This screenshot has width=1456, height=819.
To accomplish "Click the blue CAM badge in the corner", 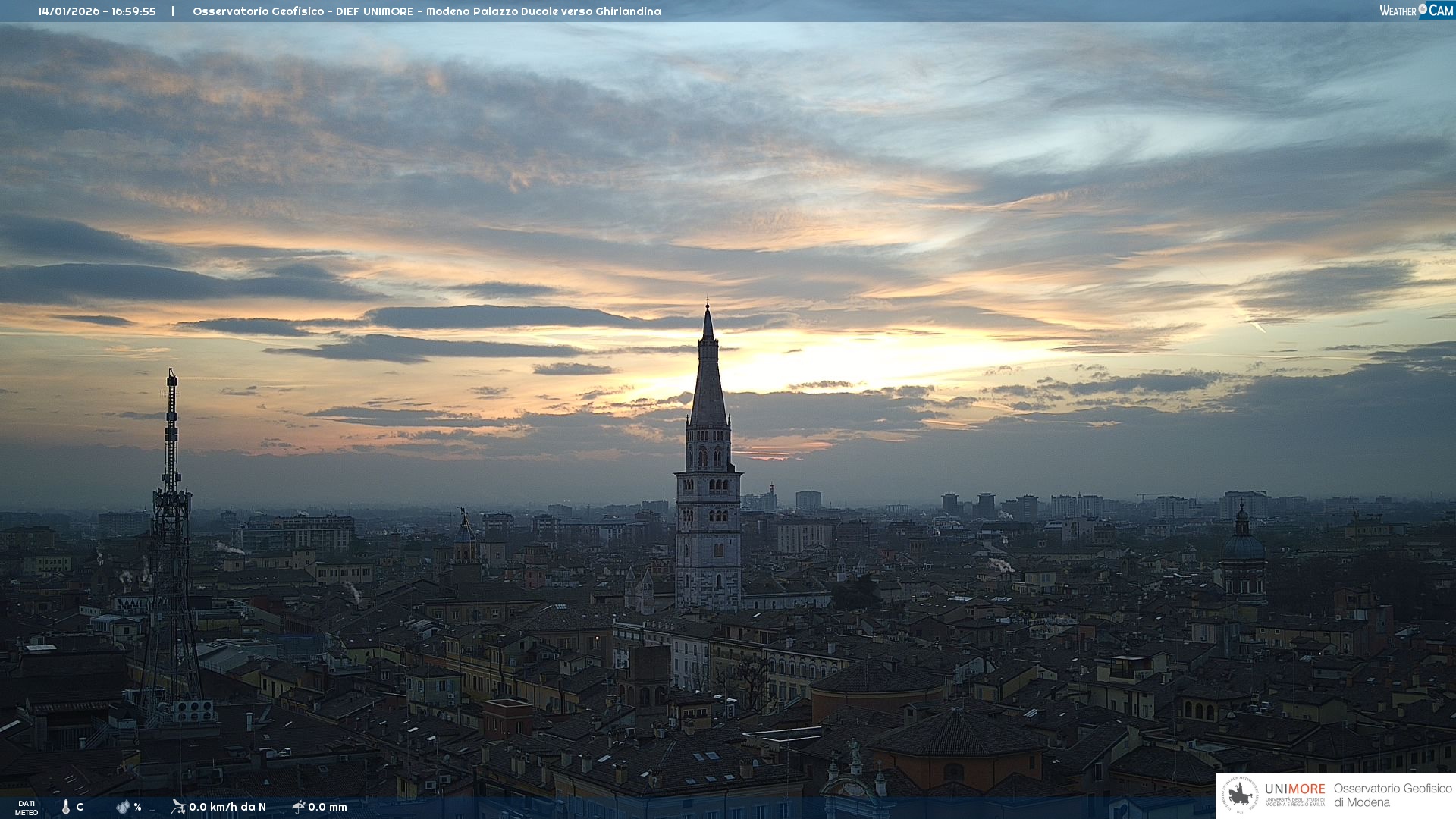I will 1441,10.
